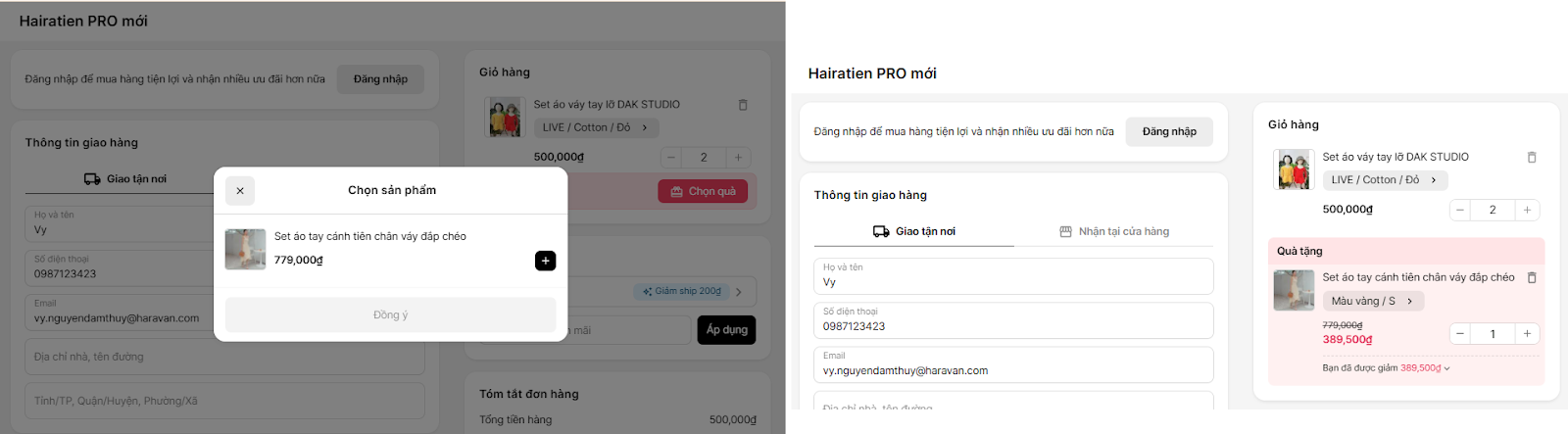The image size is (1568, 434).
Task: Click the Quà tặng section heading
Action: coord(1299,251)
